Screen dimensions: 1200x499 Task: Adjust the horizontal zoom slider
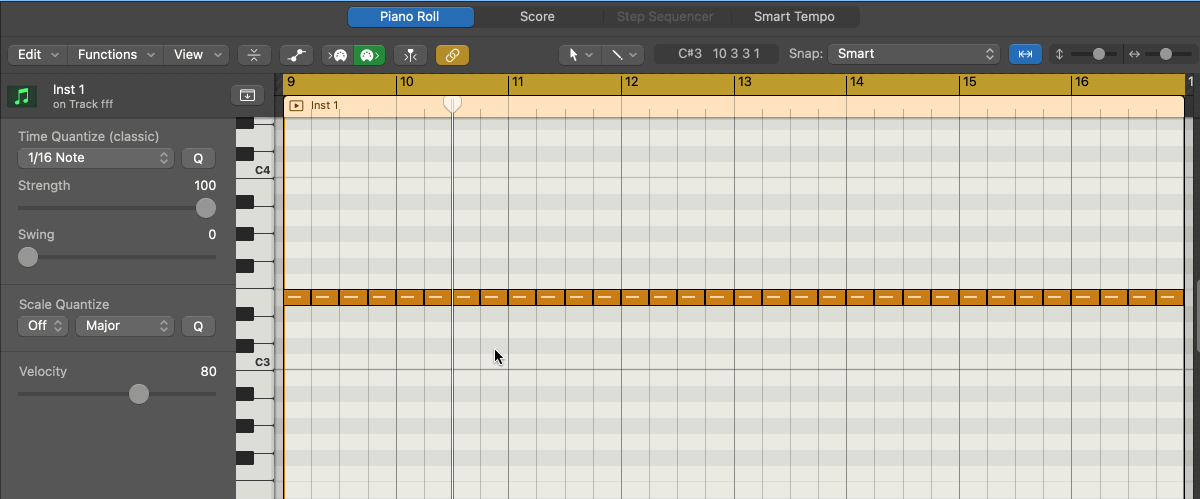1167,54
